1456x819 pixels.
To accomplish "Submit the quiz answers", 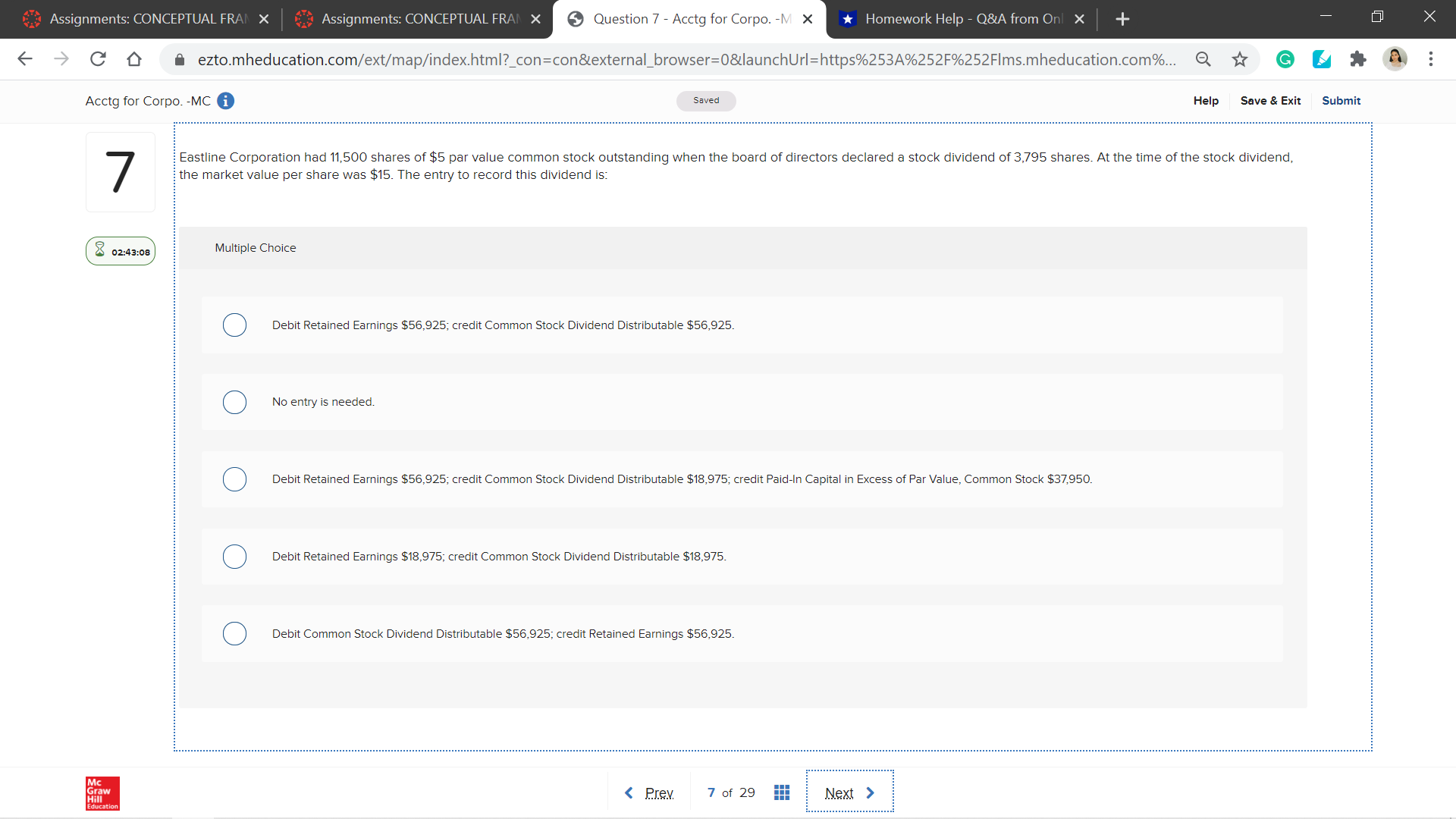I will [x=1341, y=101].
